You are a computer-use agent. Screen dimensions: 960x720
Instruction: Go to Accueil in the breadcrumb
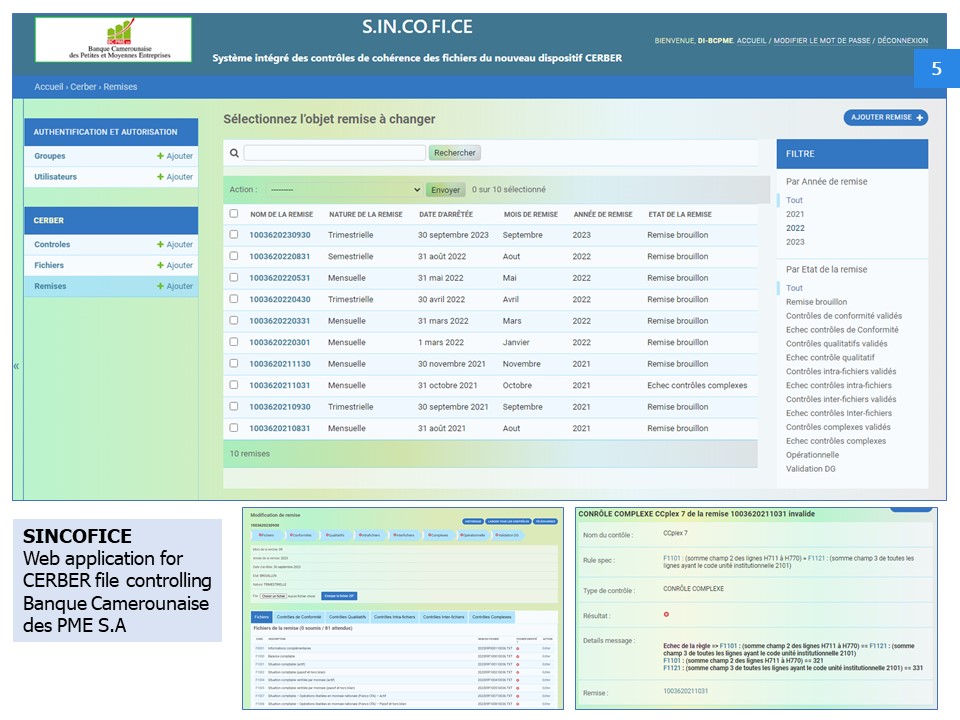click(x=48, y=87)
